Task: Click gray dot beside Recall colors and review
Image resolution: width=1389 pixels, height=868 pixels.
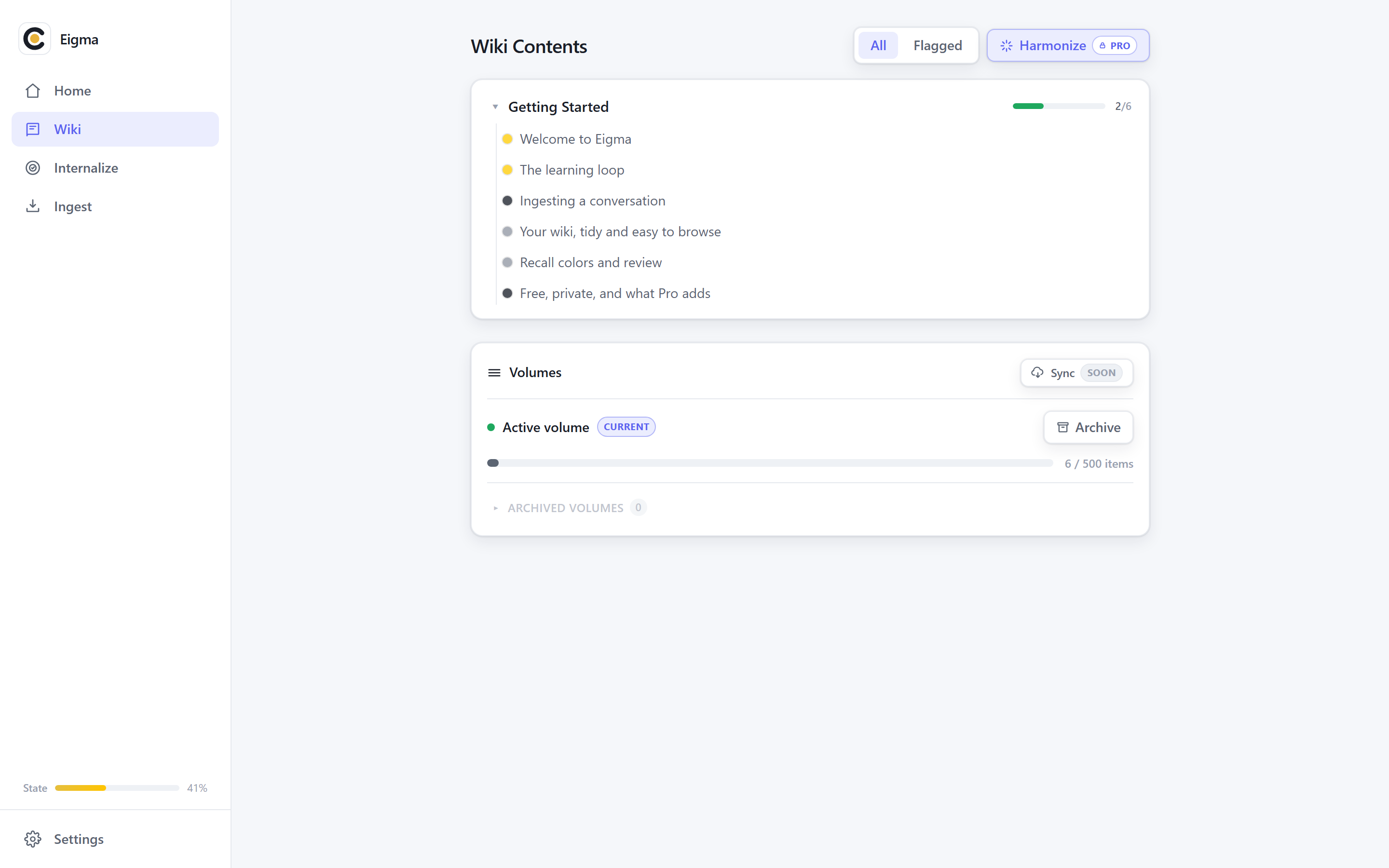Action: [507, 262]
